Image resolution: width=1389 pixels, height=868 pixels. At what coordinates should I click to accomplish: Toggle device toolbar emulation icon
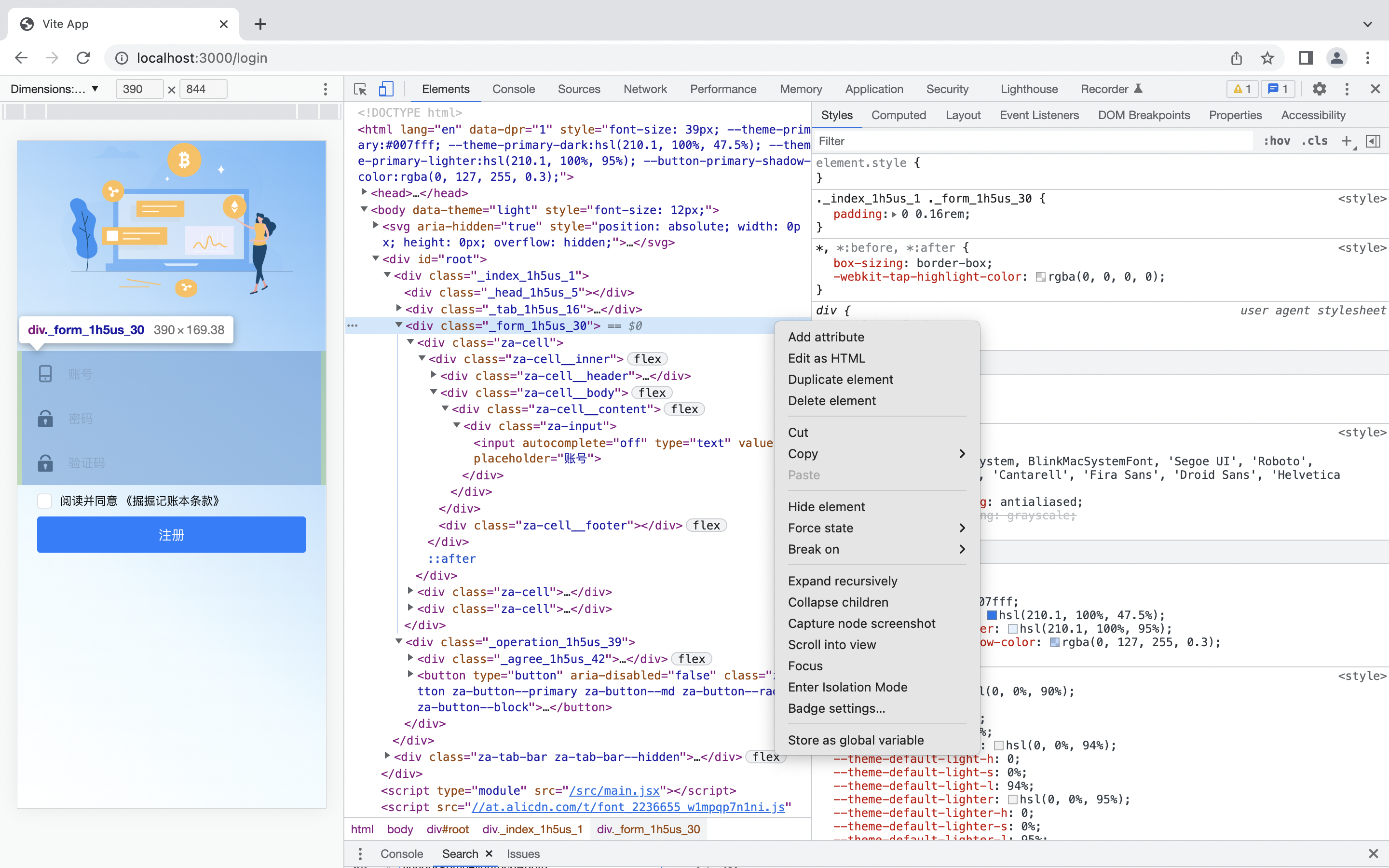(387, 89)
